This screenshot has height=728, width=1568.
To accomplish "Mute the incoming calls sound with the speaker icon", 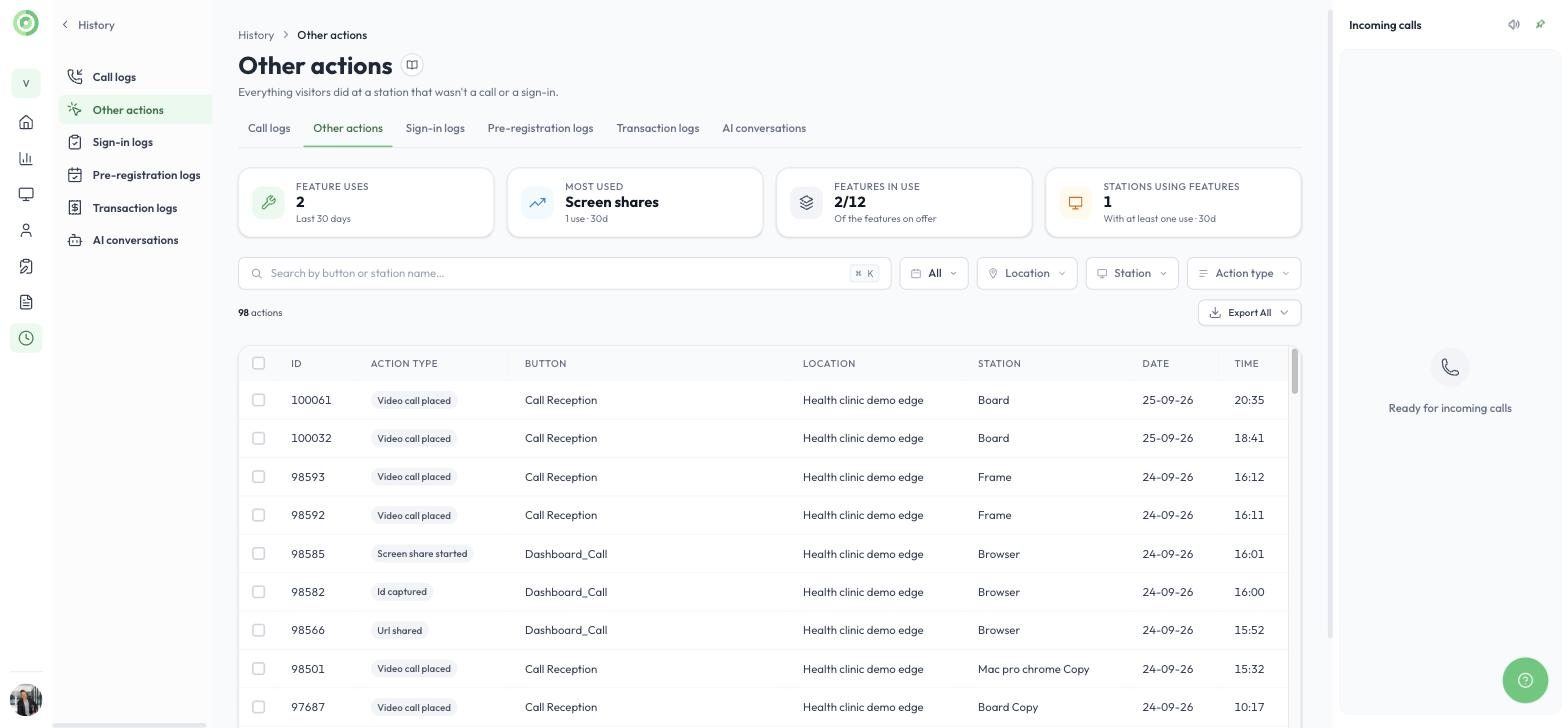I will [x=1514, y=25].
